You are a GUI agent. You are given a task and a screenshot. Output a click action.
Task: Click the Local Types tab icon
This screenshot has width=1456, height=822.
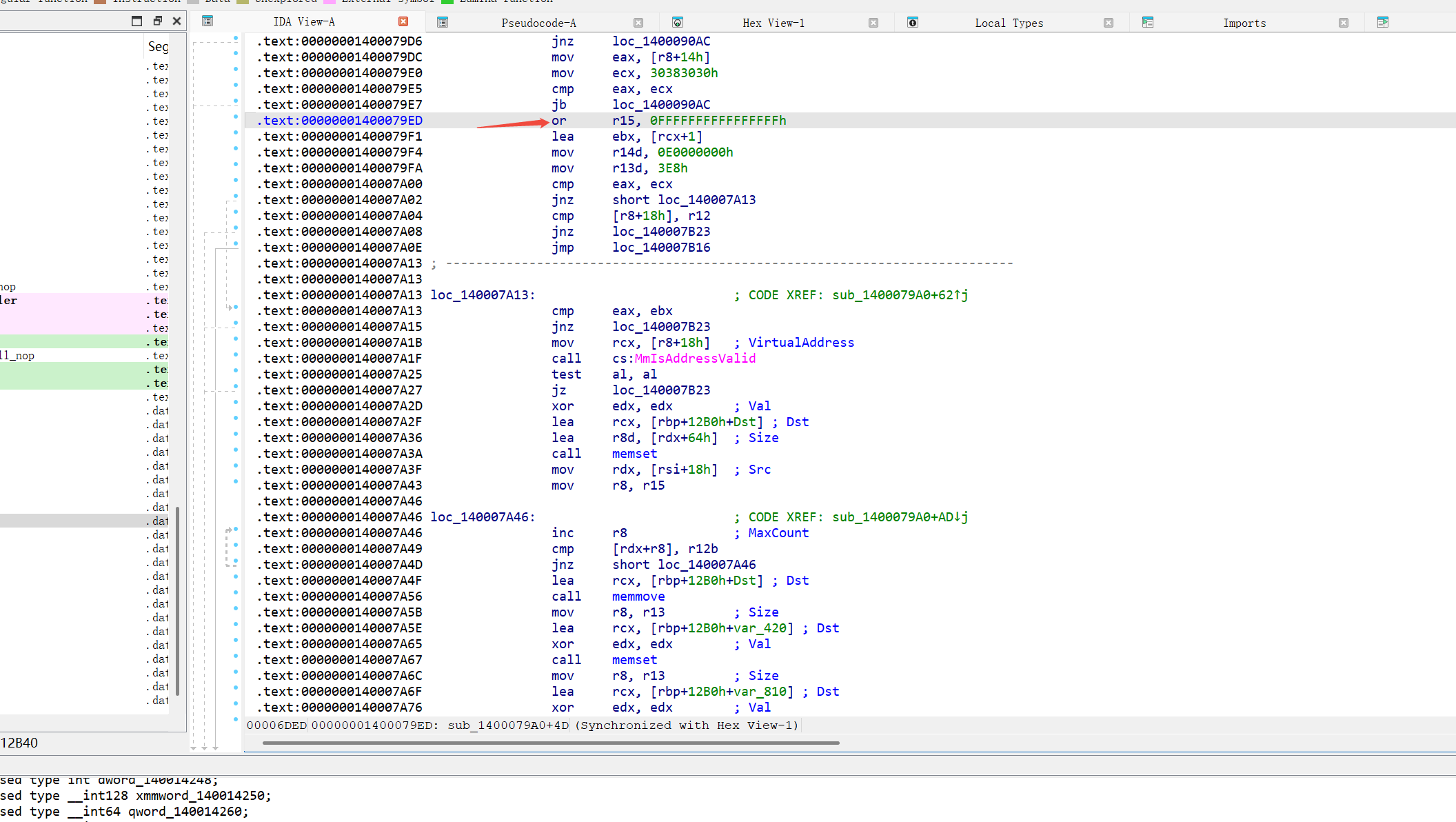(913, 23)
